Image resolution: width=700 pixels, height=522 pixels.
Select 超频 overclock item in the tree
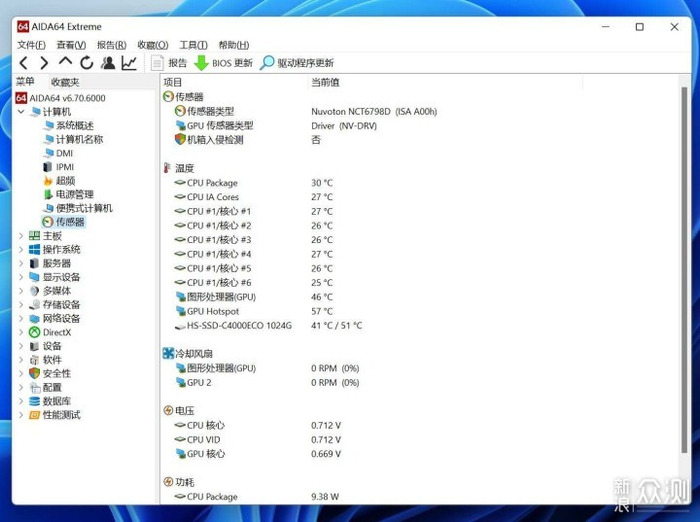59,181
